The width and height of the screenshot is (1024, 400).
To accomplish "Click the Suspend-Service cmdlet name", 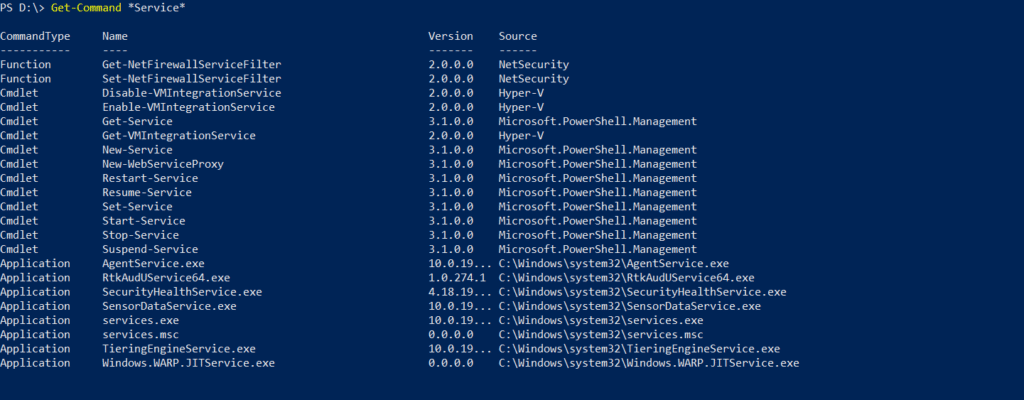I will tap(150, 250).
